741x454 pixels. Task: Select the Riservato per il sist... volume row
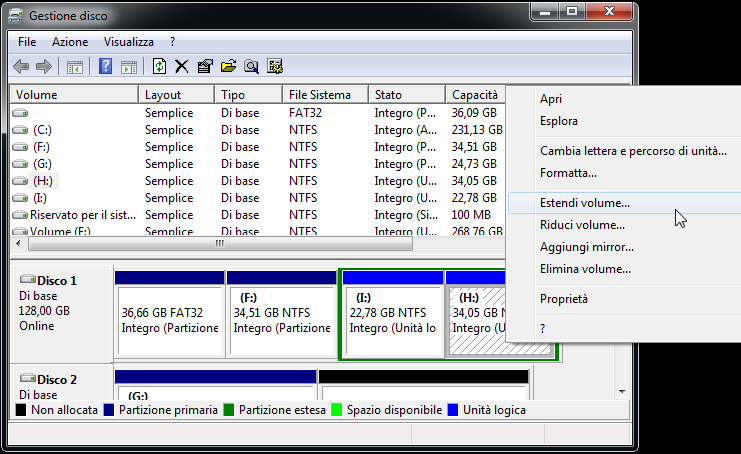(258, 215)
